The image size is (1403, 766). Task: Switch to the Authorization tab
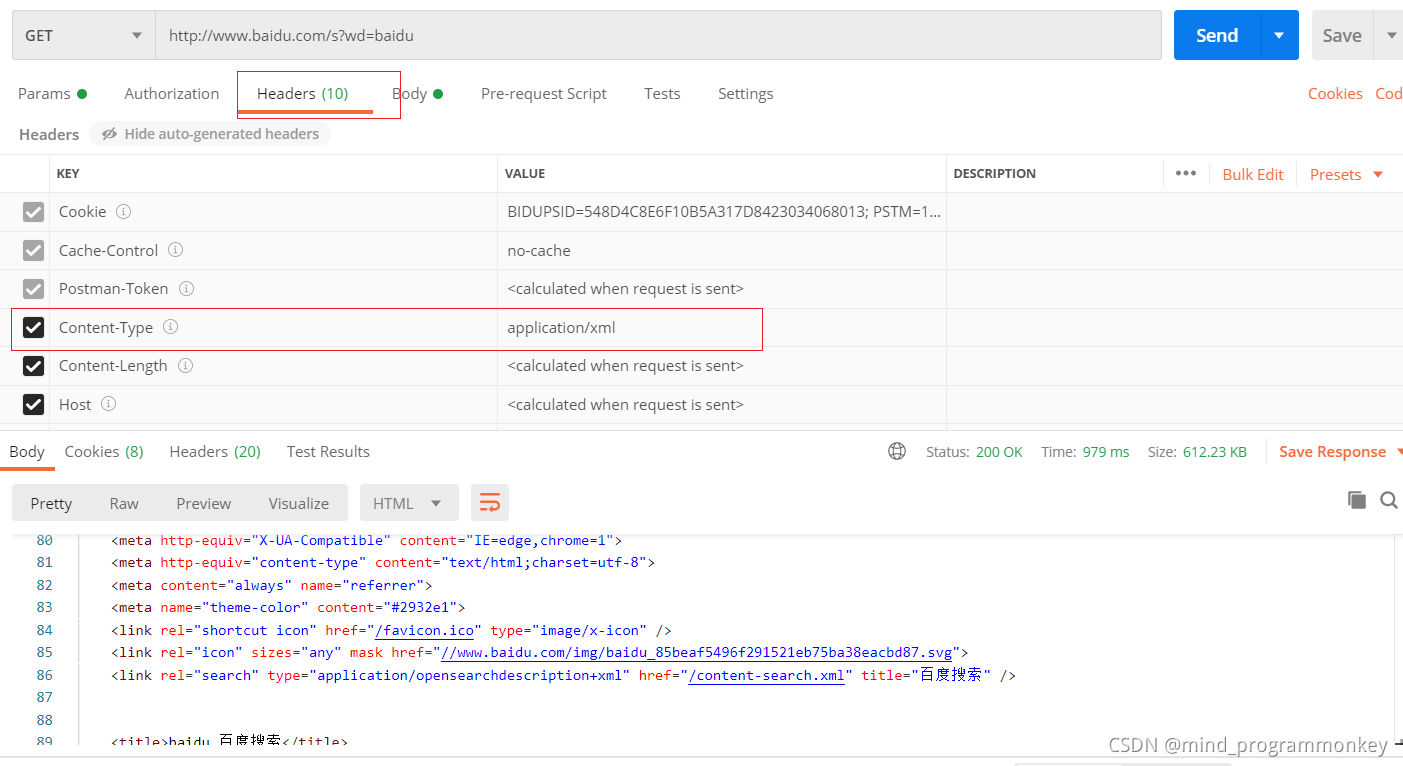click(x=171, y=93)
